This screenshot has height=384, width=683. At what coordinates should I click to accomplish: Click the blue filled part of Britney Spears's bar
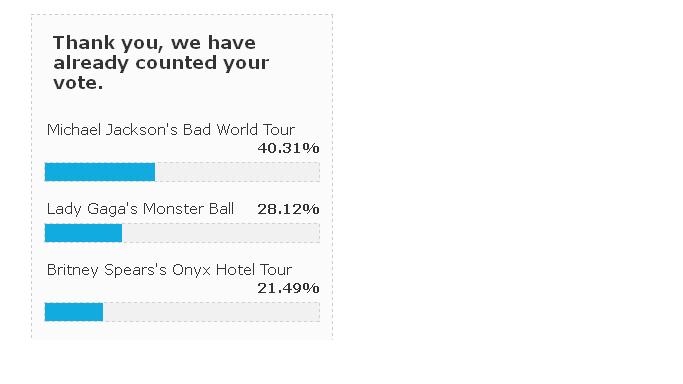tap(74, 312)
